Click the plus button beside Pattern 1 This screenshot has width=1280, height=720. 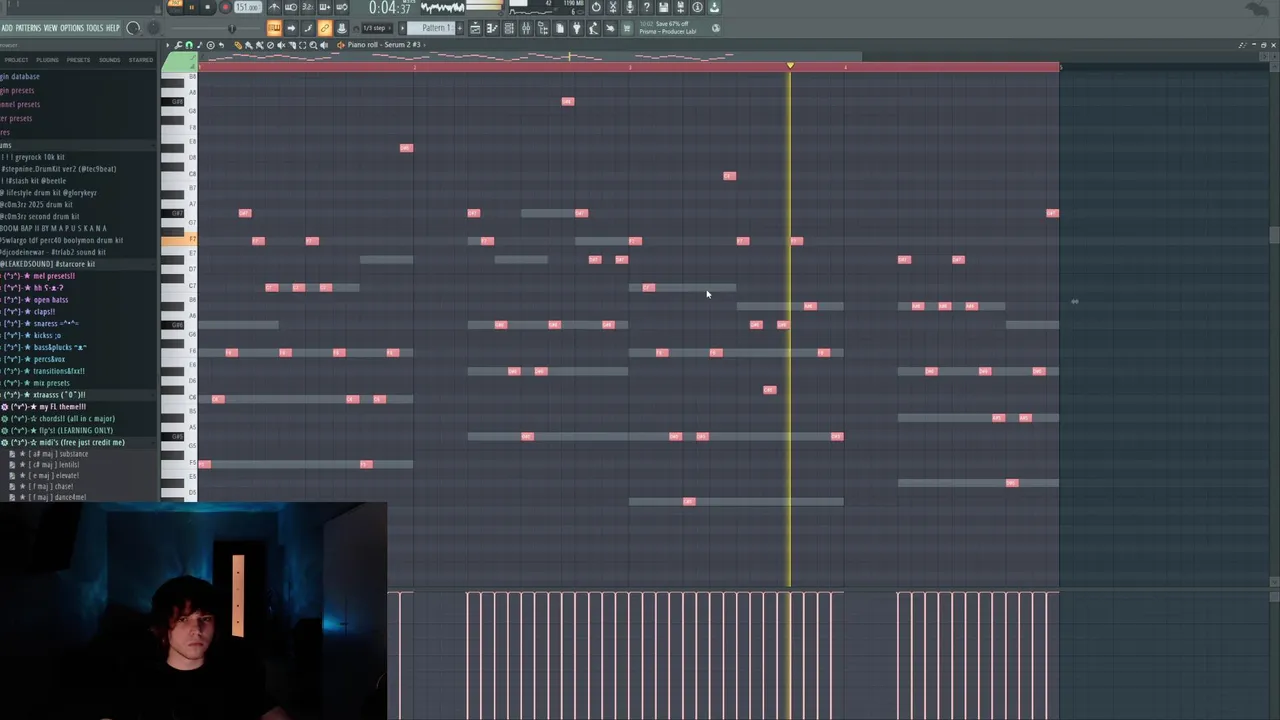[x=460, y=28]
